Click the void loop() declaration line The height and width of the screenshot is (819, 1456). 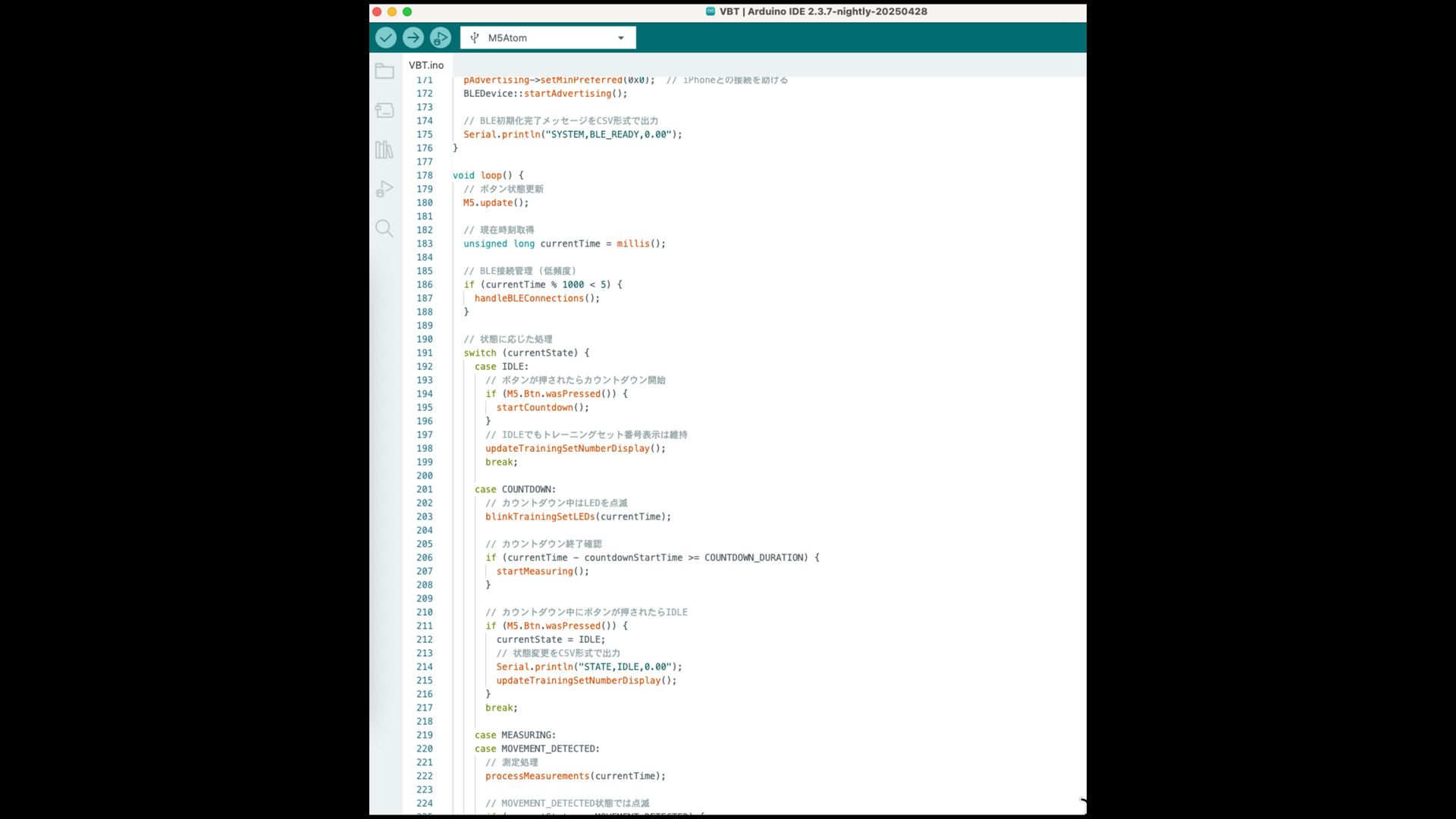coord(488,175)
